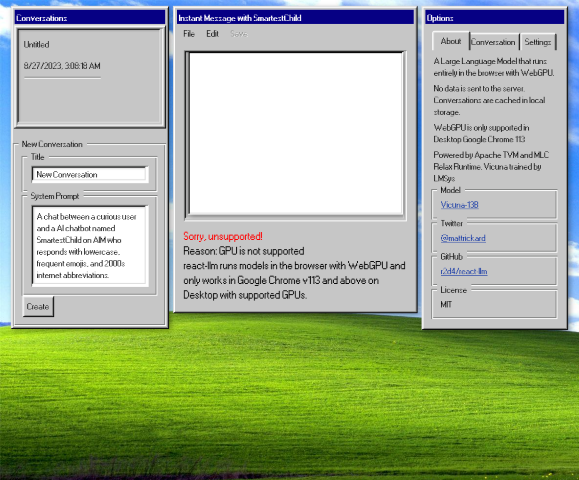Open the Edit menu
This screenshot has height=480, width=579.
212,34
